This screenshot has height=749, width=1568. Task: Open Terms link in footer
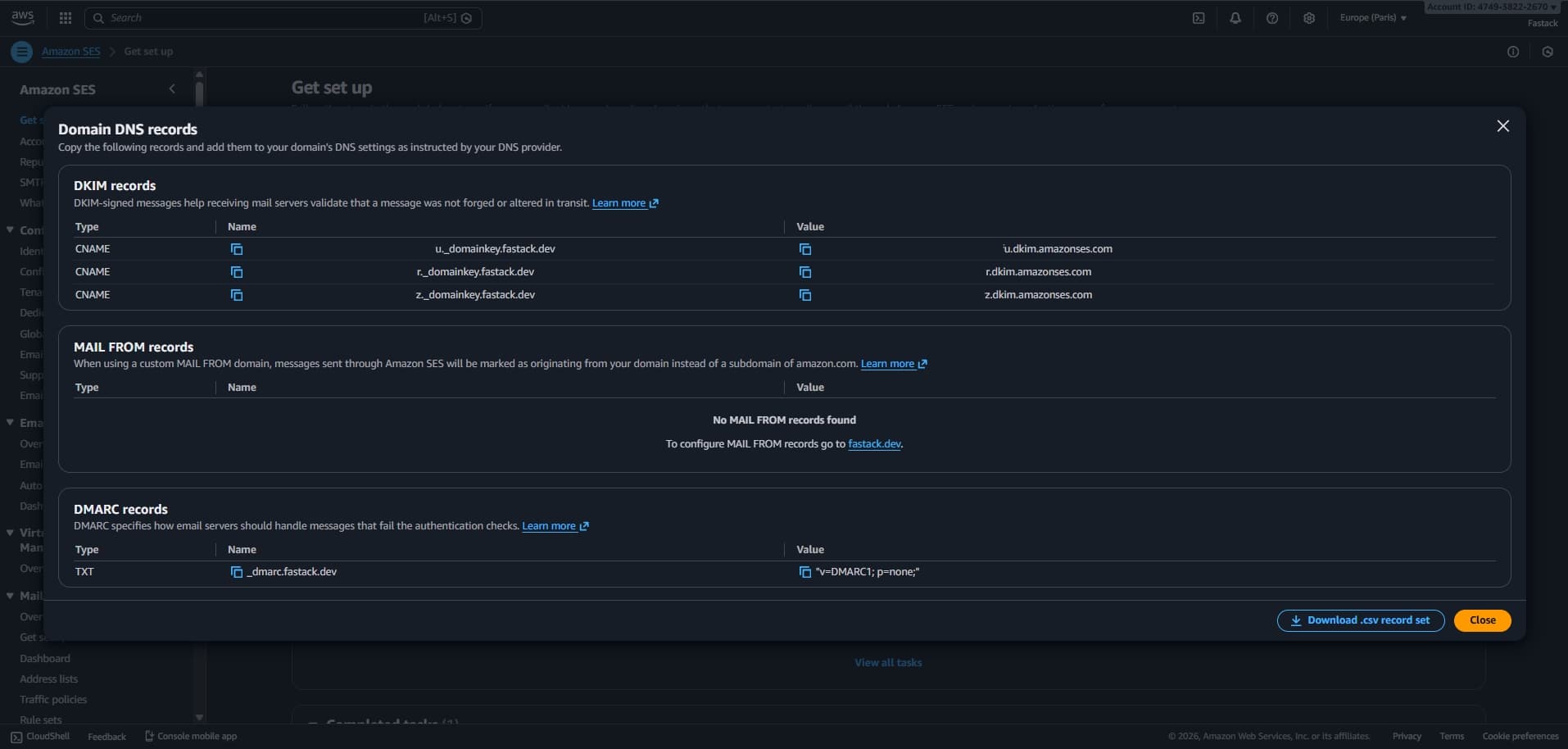coord(1452,737)
